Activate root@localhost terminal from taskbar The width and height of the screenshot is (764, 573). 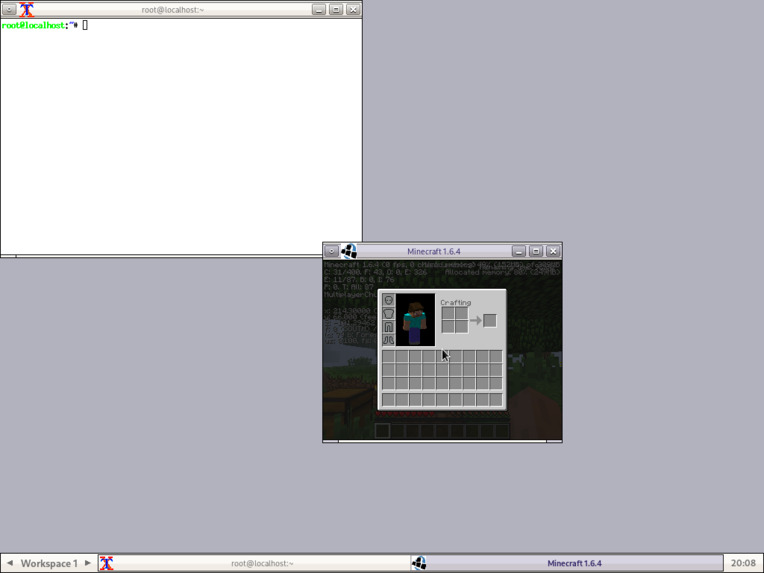254,563
